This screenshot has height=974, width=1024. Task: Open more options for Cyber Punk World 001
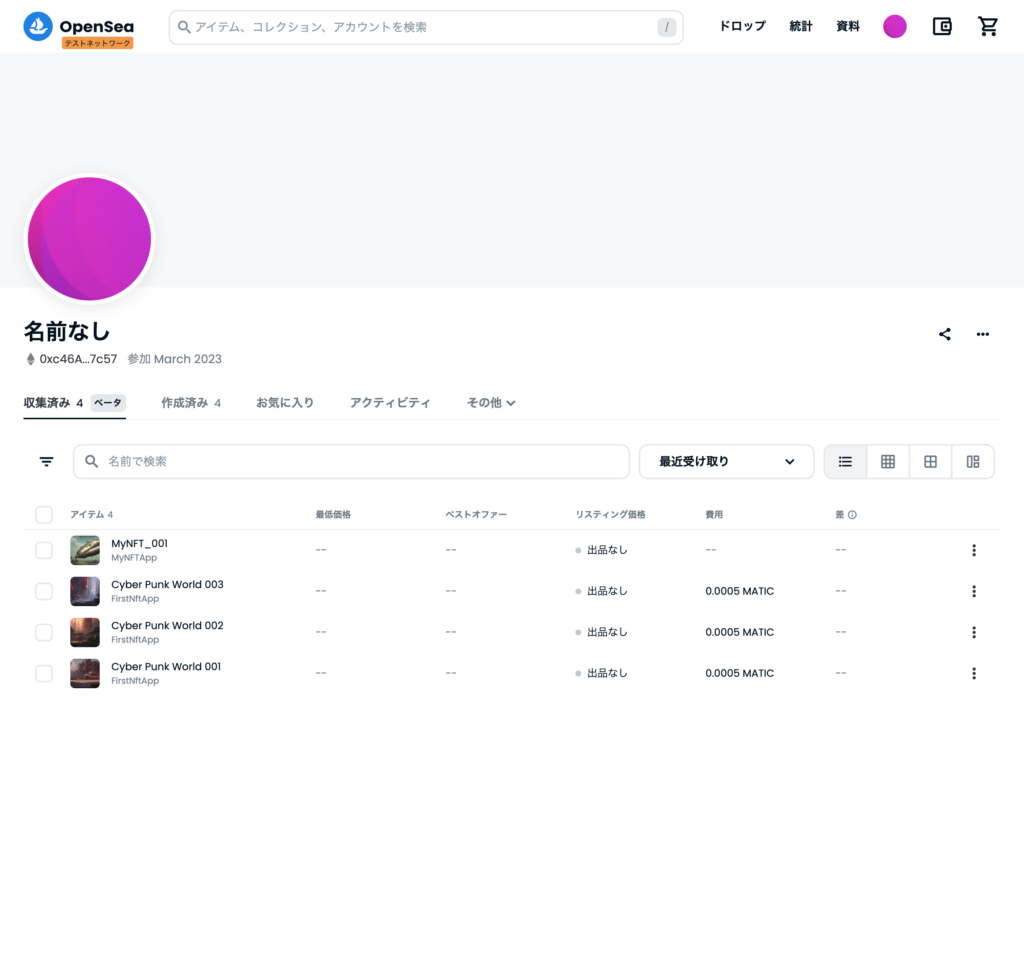pos(974,673)
